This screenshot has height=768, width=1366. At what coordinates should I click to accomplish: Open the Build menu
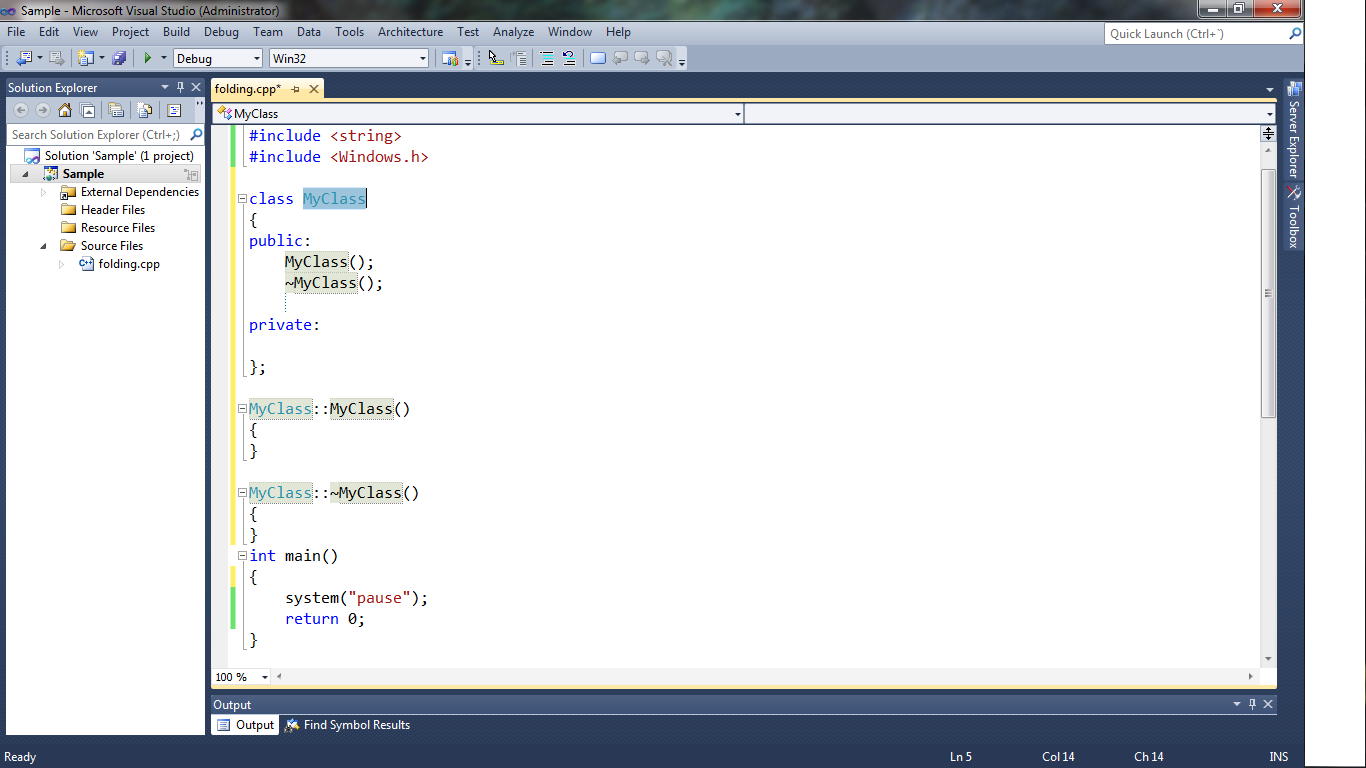176,32
